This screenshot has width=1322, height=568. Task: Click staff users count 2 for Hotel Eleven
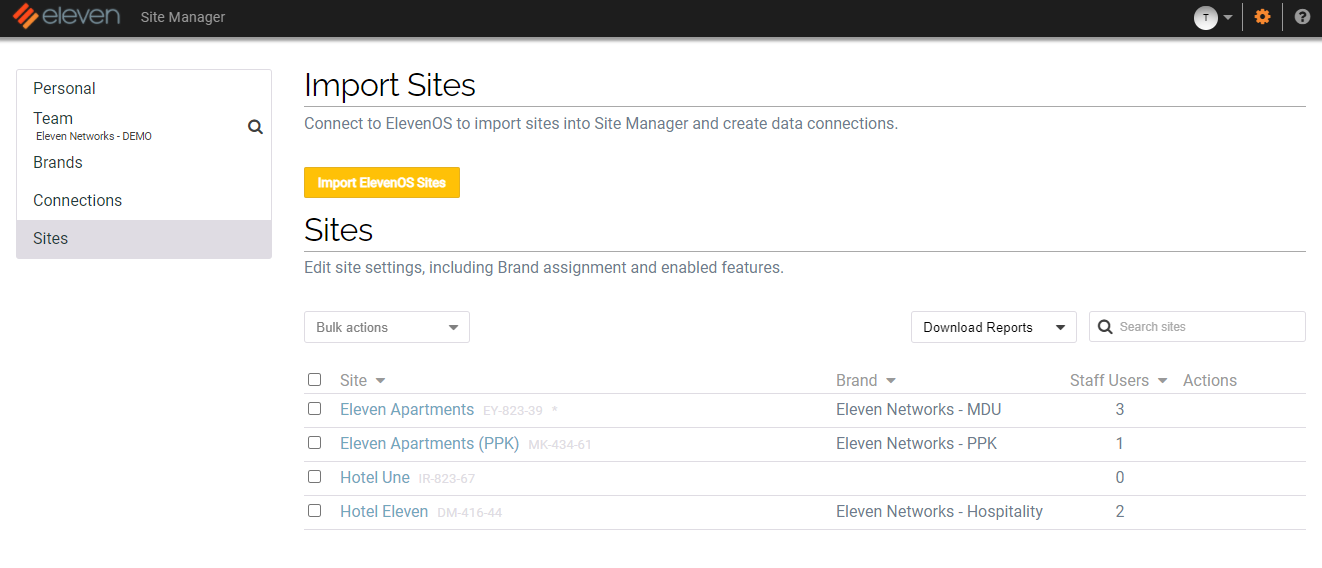(x=1120, y=511)
